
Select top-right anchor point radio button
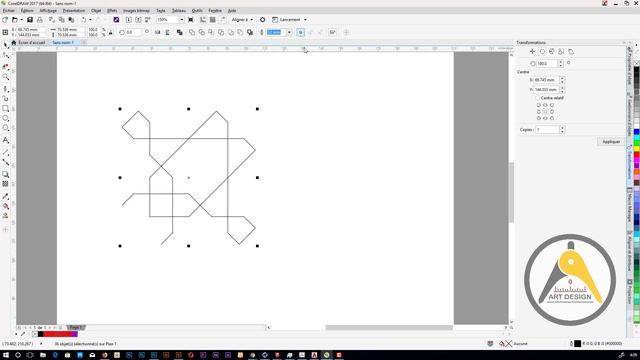tap(552, 105)
